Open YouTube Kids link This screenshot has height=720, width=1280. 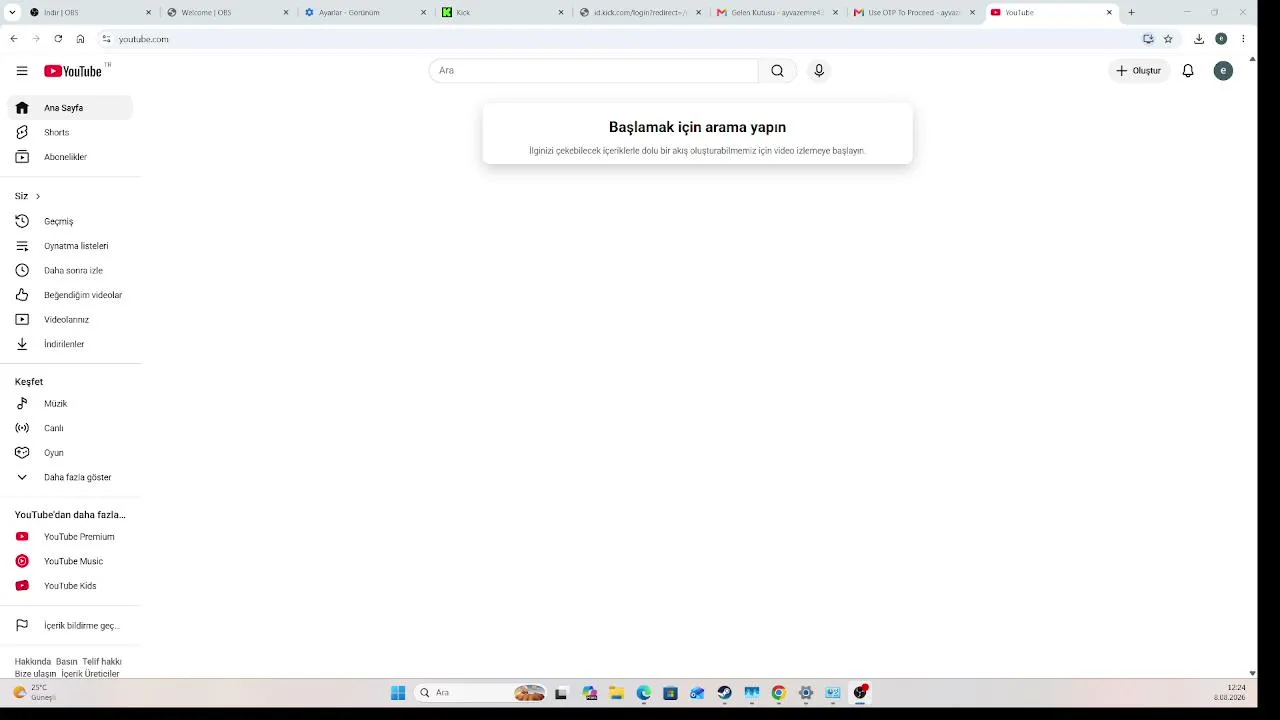(70, 586)
